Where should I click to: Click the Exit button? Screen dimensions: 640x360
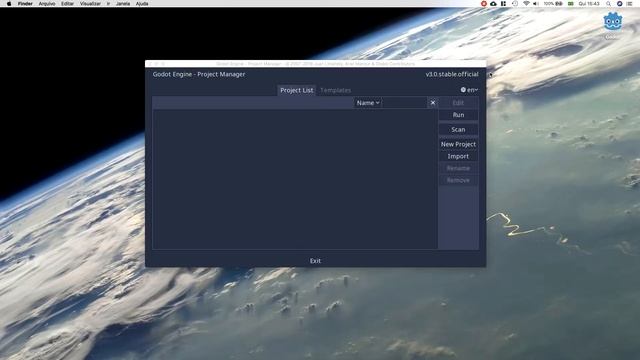315,261
